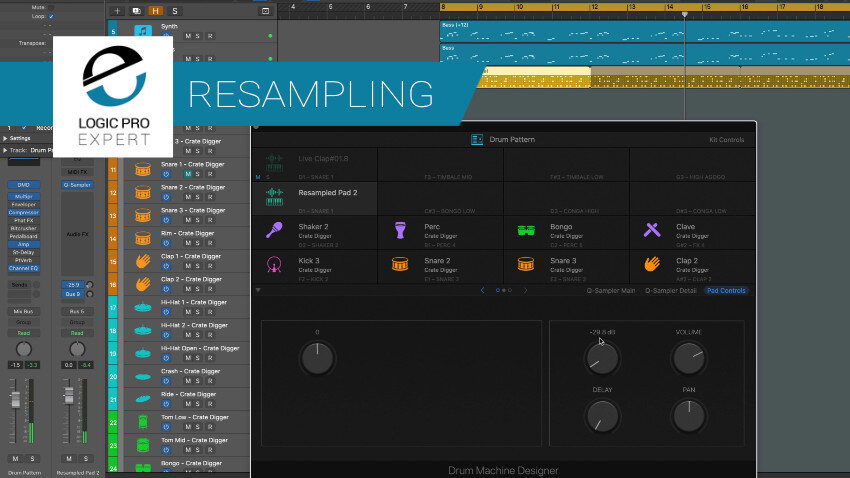Screen dimensions: 850x478
Task: Toggle the global Solo S button
Action: [x=175, y=11]
